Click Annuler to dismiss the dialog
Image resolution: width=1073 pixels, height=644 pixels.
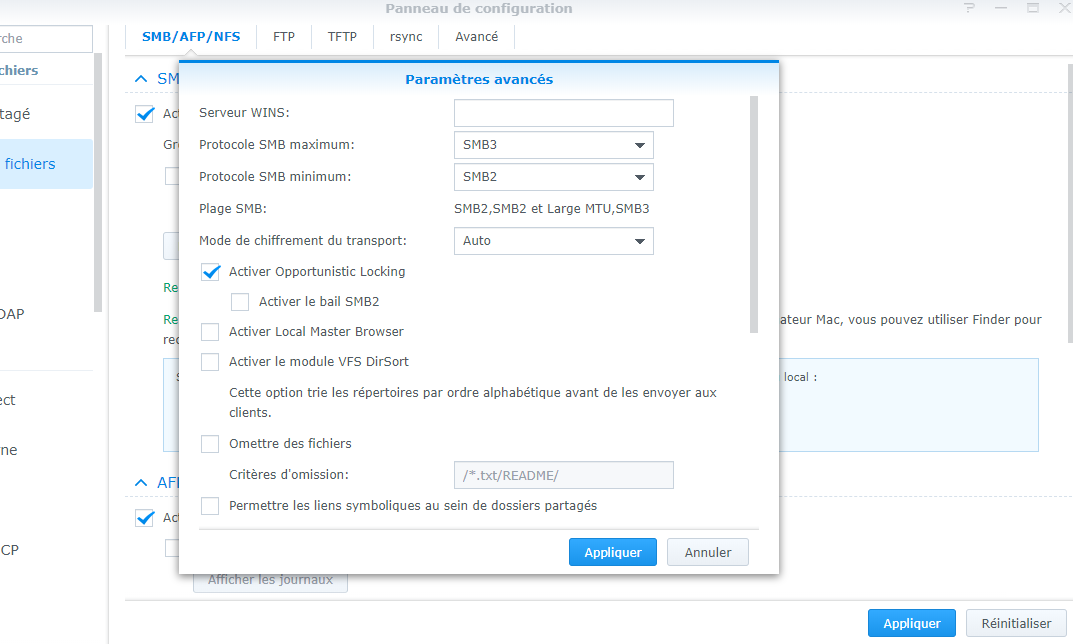(708, 552)
